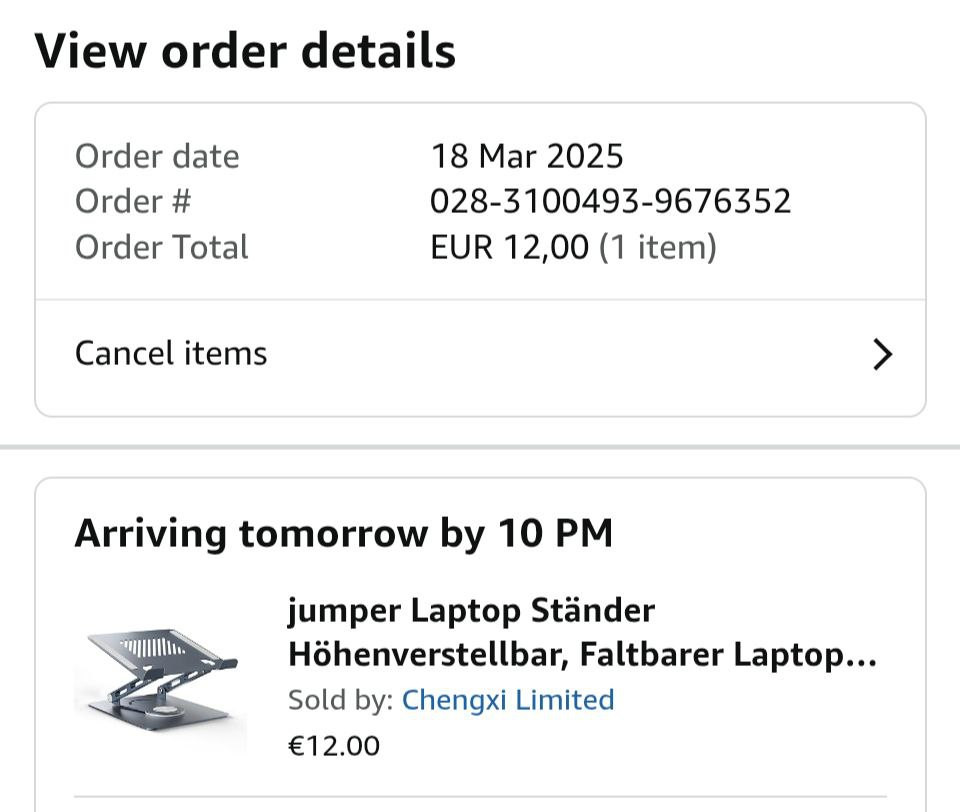Click the gray separator between the cards
960x812 pixels.
point(480,448)
